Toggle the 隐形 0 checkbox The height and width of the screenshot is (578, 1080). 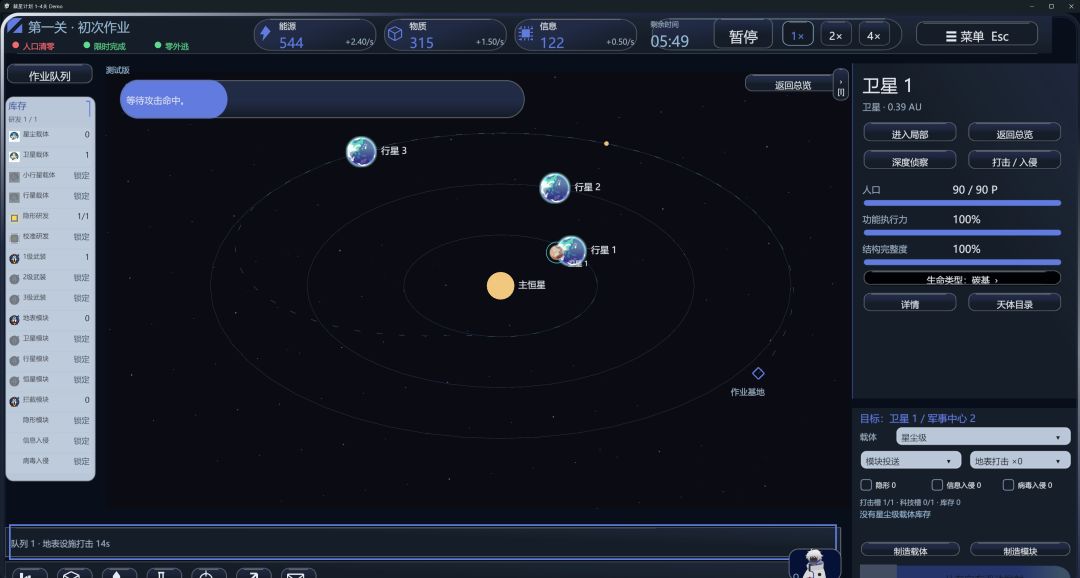click(866, 485)
